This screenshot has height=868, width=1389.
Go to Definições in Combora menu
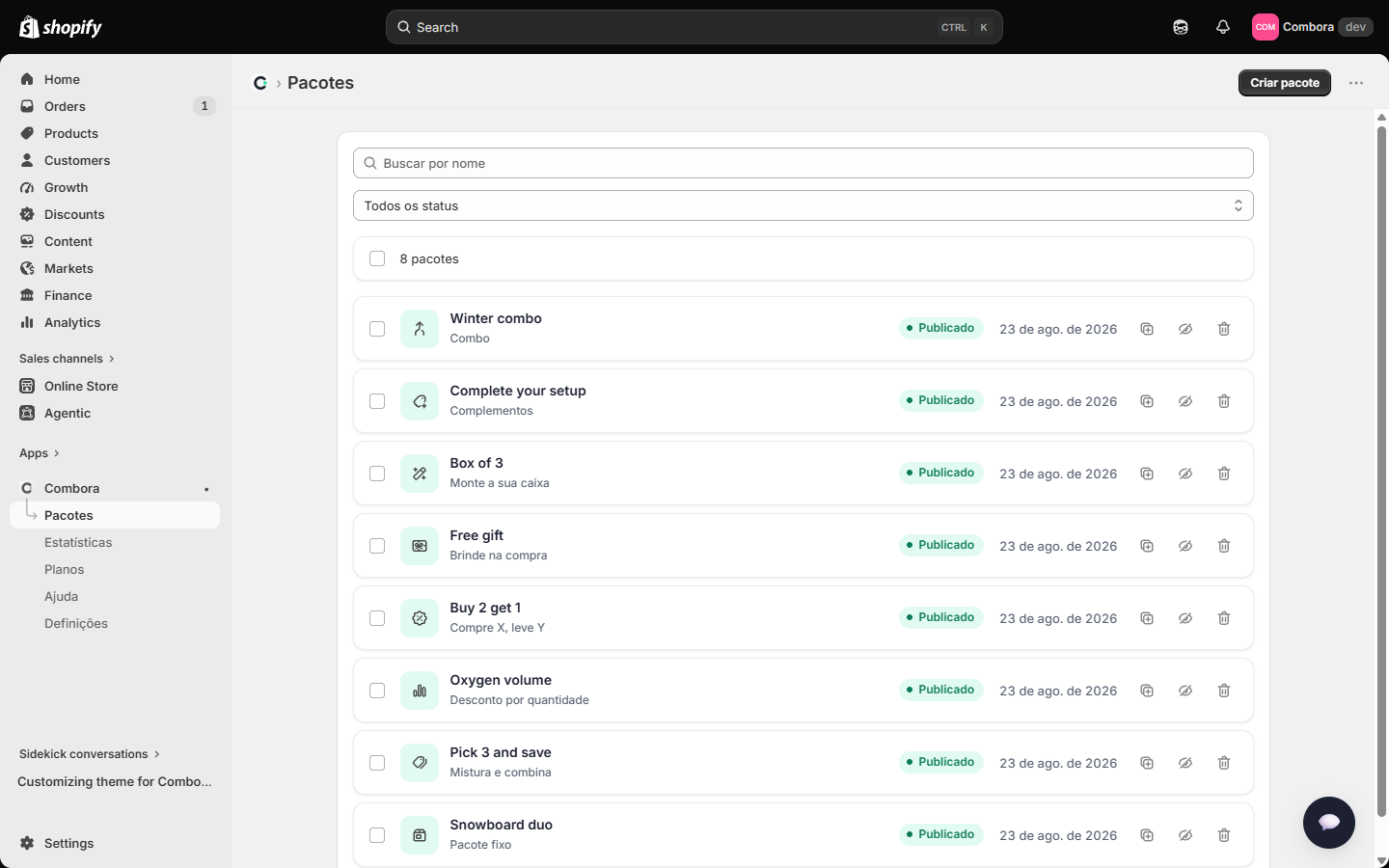(x=76, y=624)
